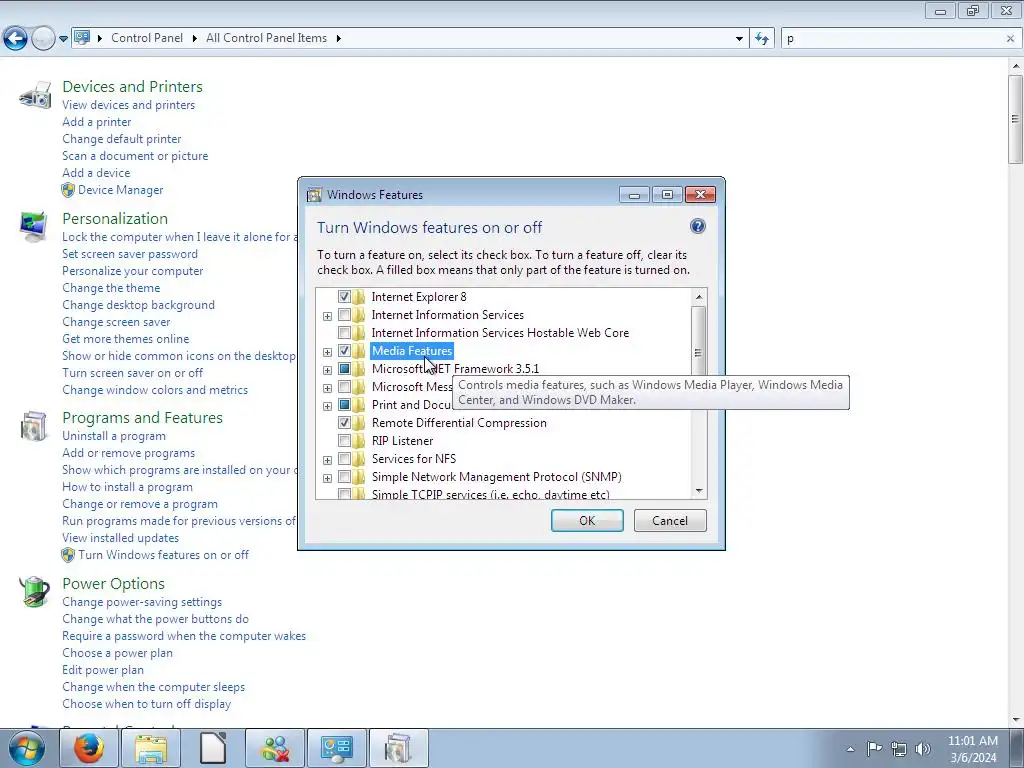The width and height of the screenshot is (1024, 768).
Task: Open Windows Explorer from the taskbar
Action: pyautogui.click(x=151, y=748)
